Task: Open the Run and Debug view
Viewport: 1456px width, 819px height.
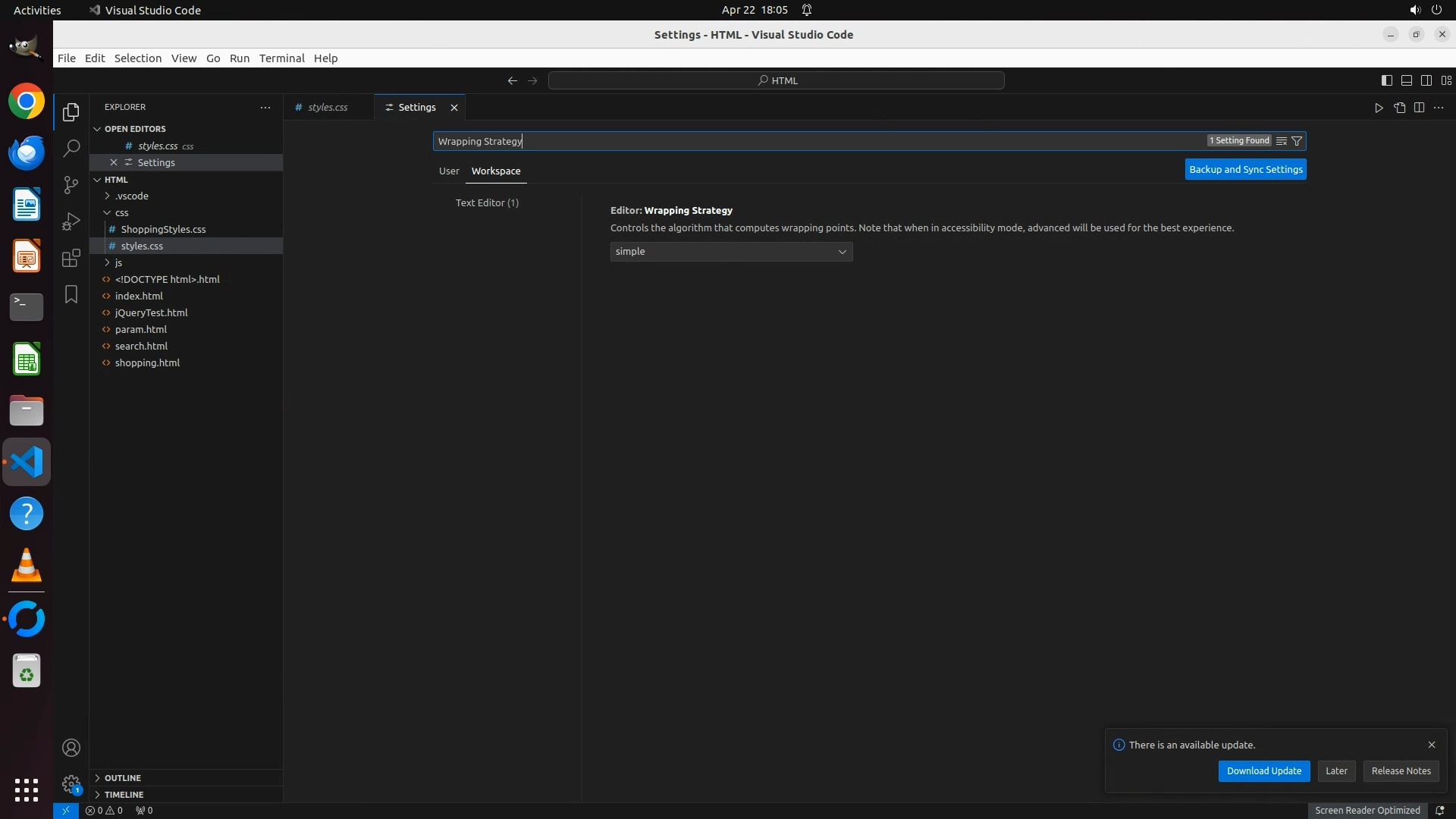Action: [71, 221]
